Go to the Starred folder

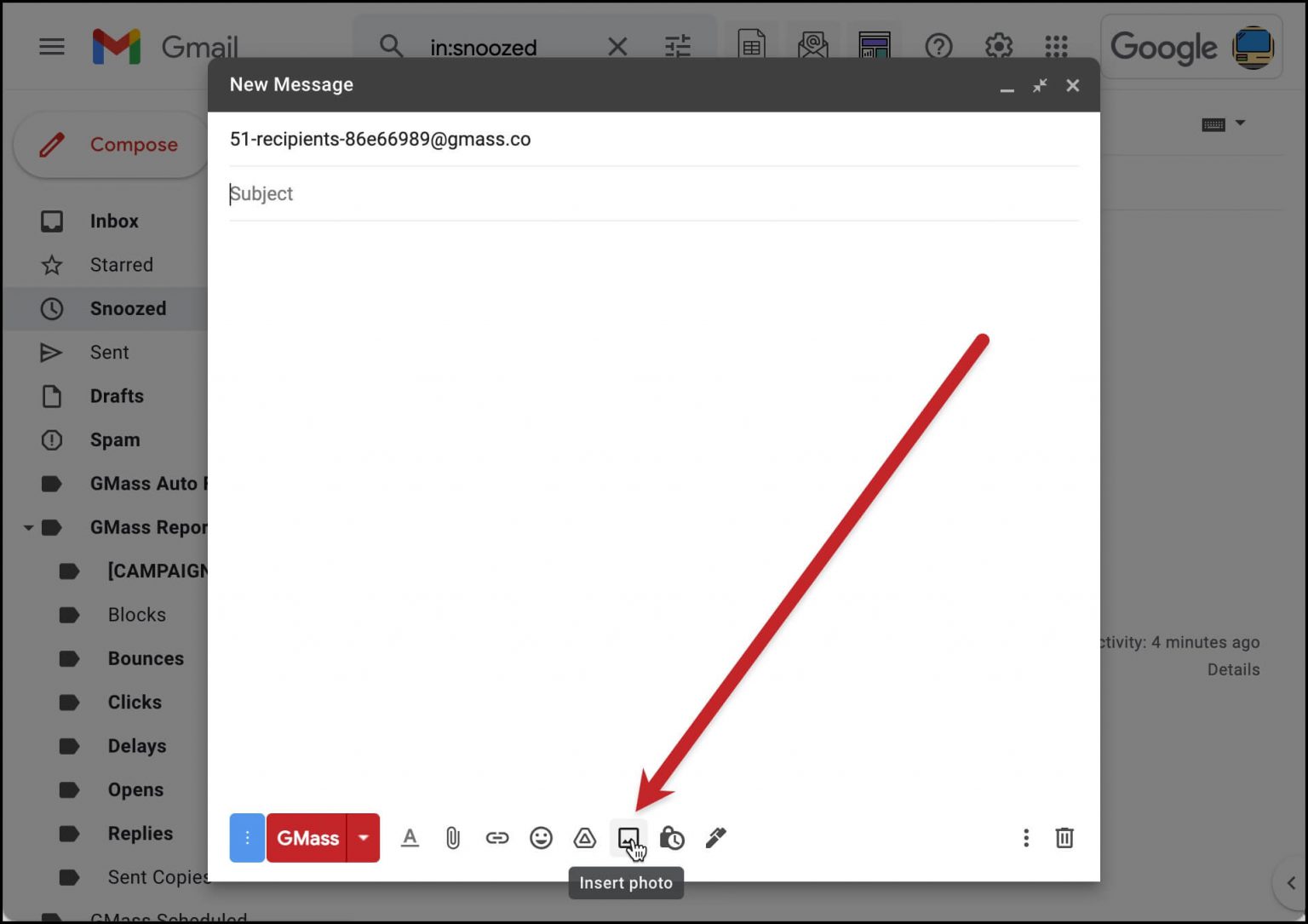click(122, 265)
